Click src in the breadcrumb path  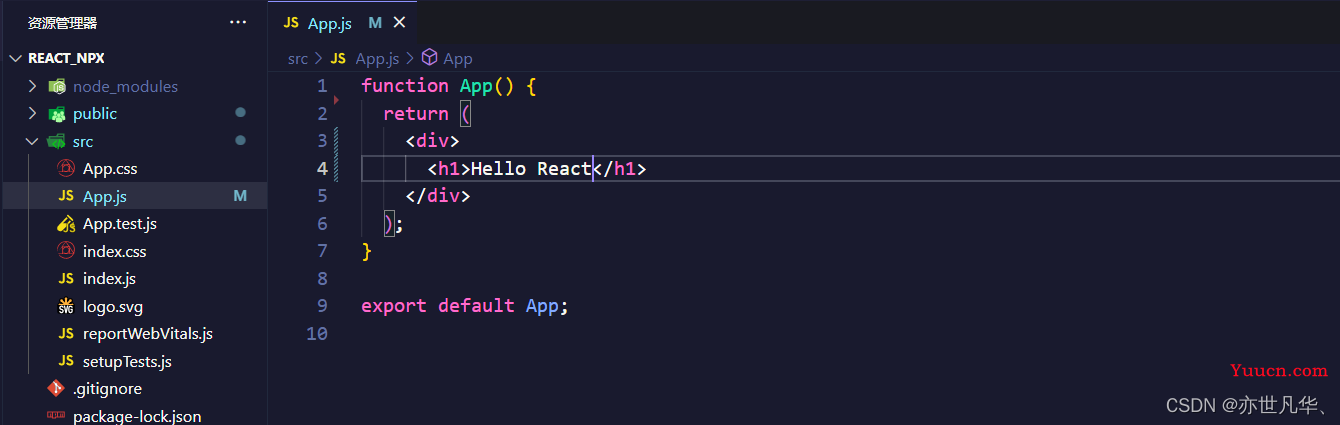(298, 58)
